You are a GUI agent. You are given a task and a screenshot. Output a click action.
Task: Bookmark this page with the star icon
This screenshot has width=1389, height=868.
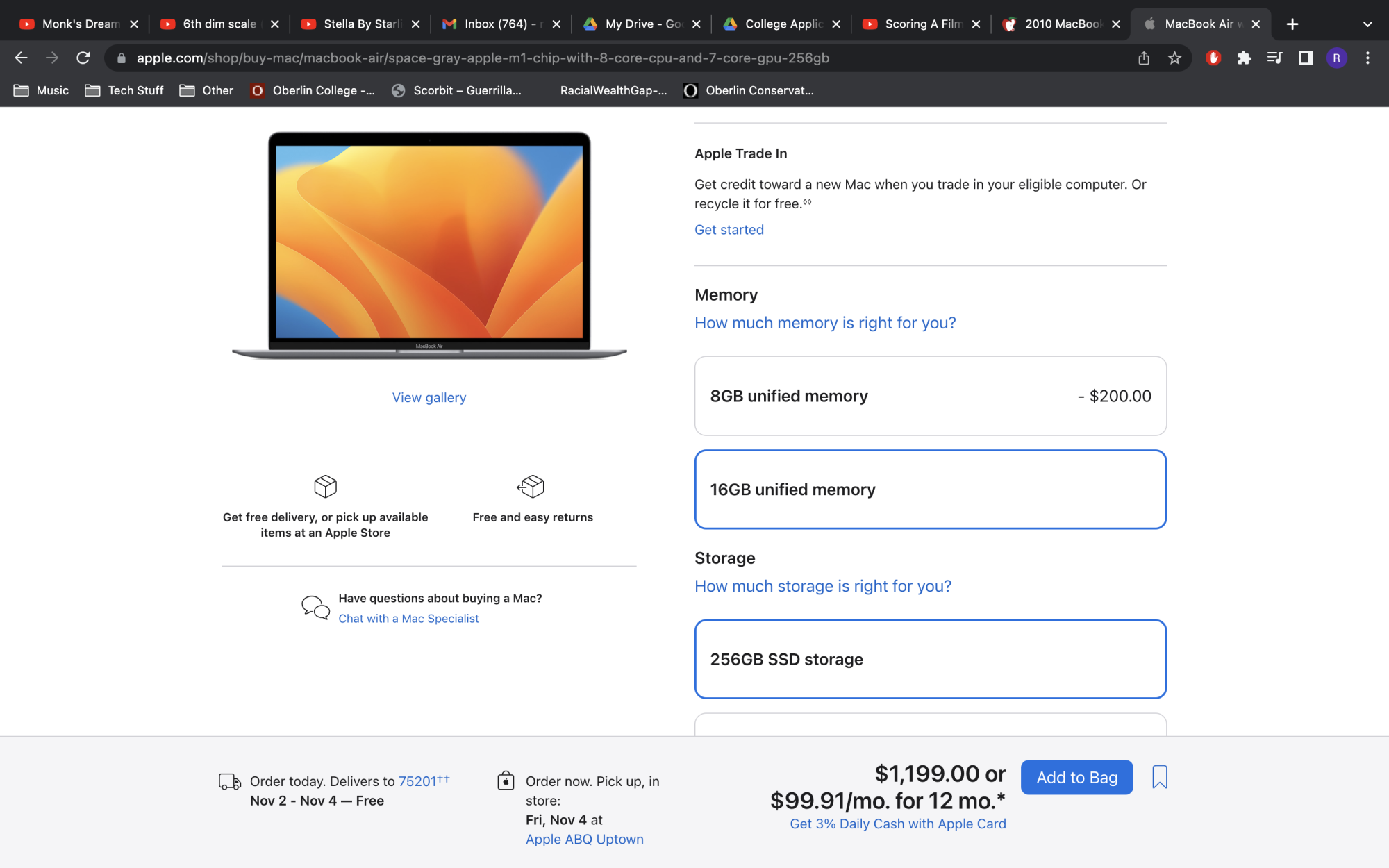pyautogui.click(x=1174, y=58)
